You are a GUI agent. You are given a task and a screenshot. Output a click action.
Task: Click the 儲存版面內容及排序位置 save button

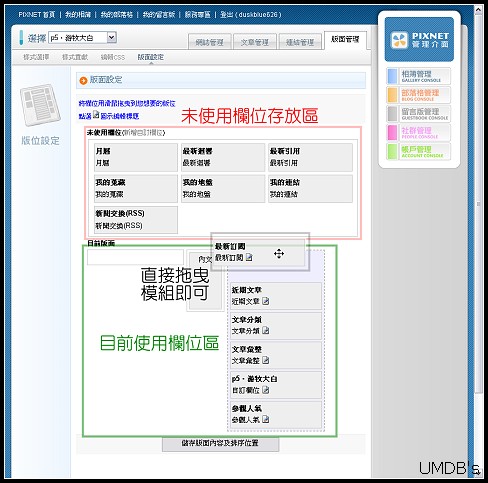click(220, 443)
